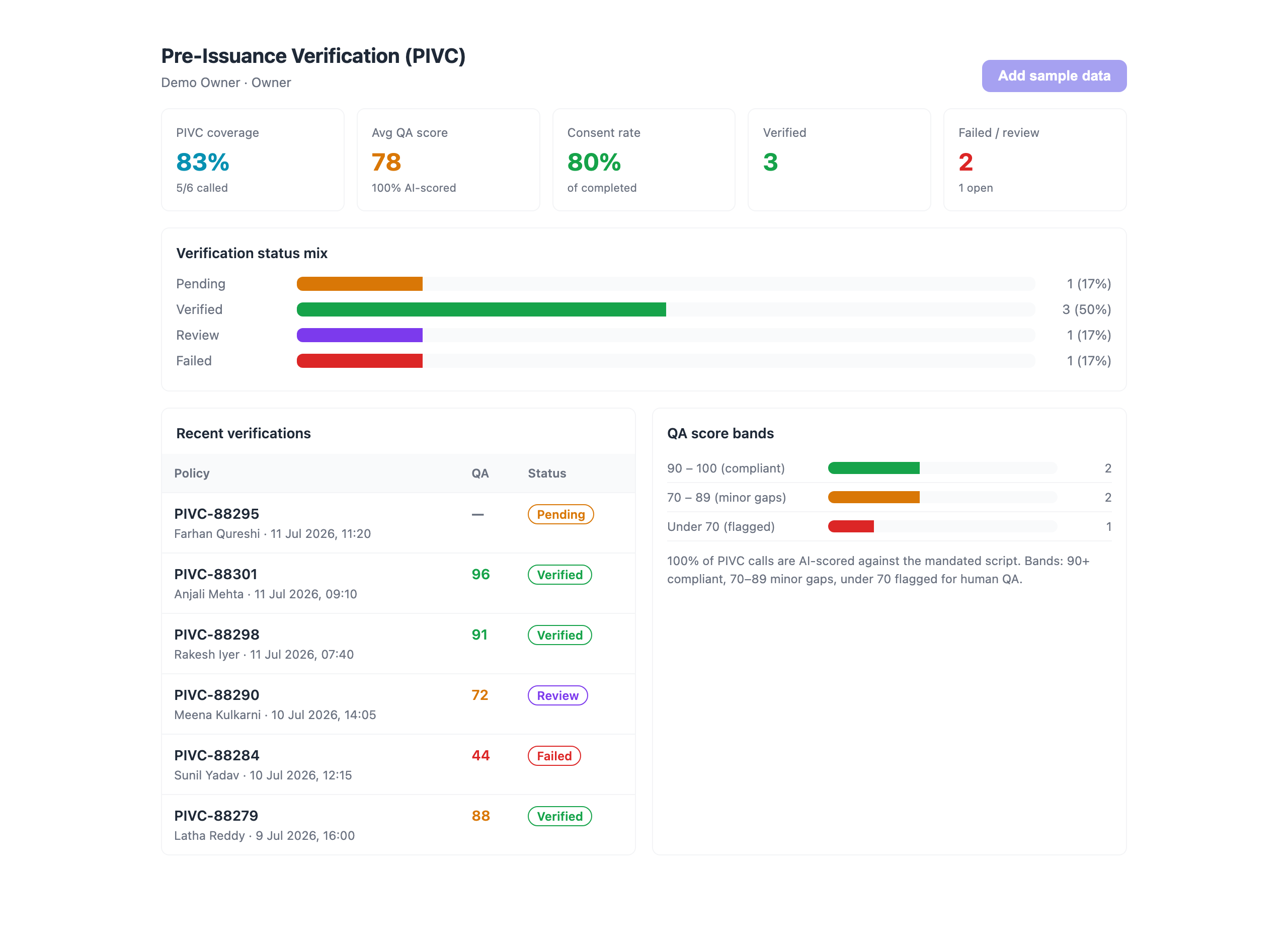Click the Failed badge for PIVC-88284
1288x946 pixels.
pyautogui.click(x=554, y=756)
